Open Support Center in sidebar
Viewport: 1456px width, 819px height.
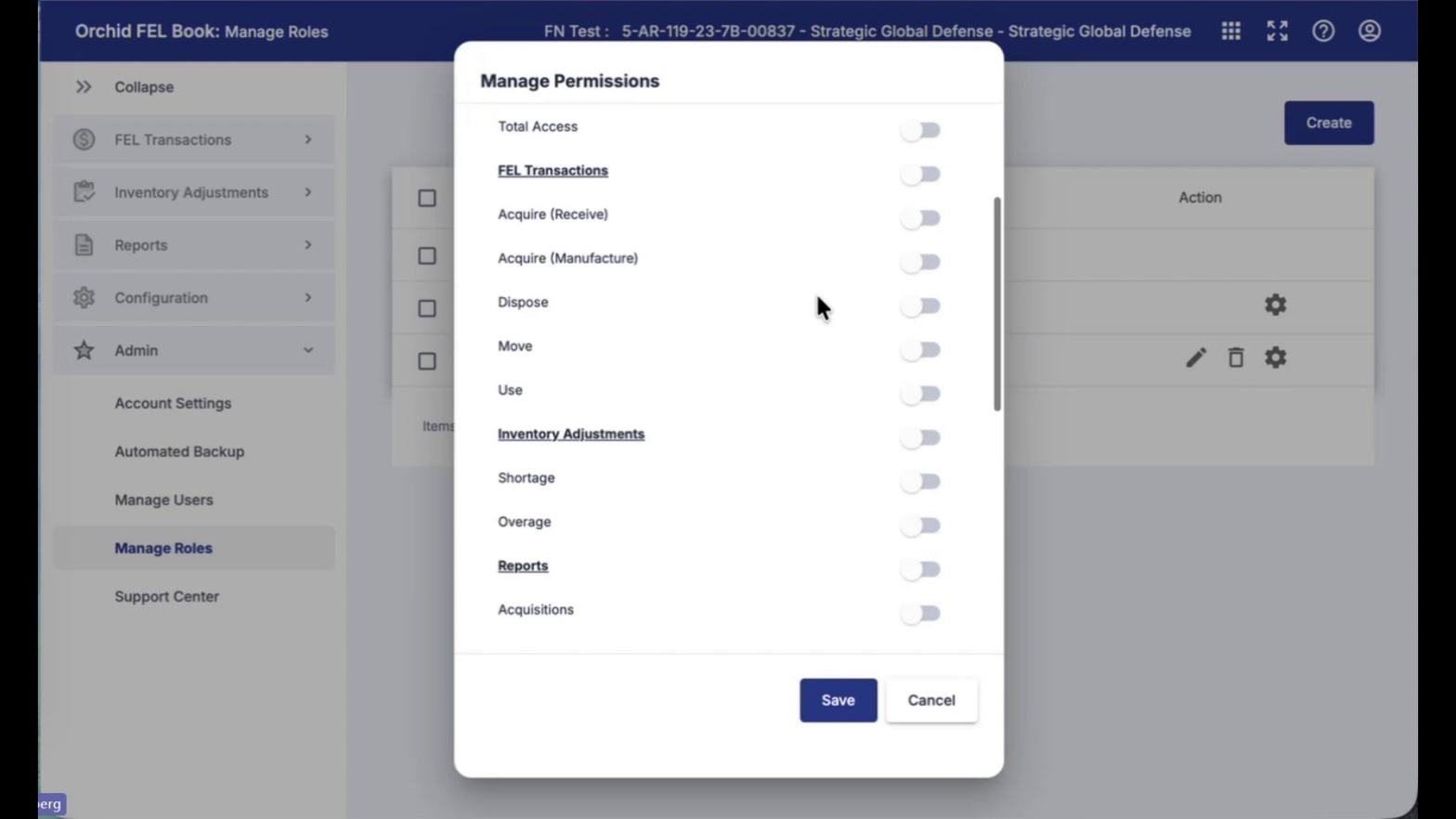click(x=167, y=596)
